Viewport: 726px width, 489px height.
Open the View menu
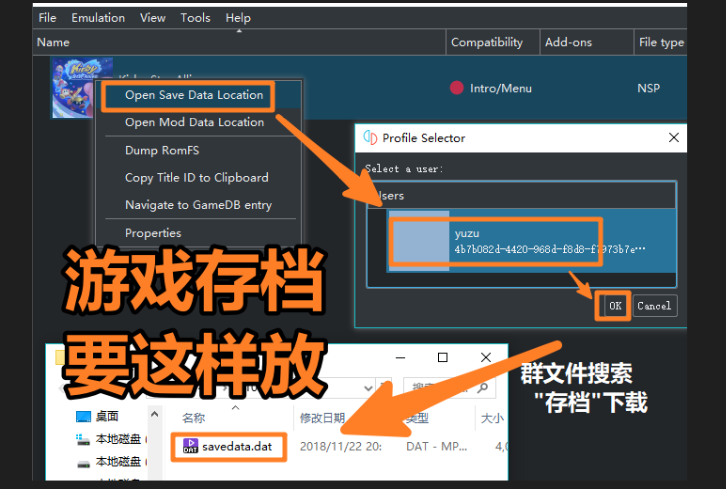pyautogui.click(x=153, y=18)
